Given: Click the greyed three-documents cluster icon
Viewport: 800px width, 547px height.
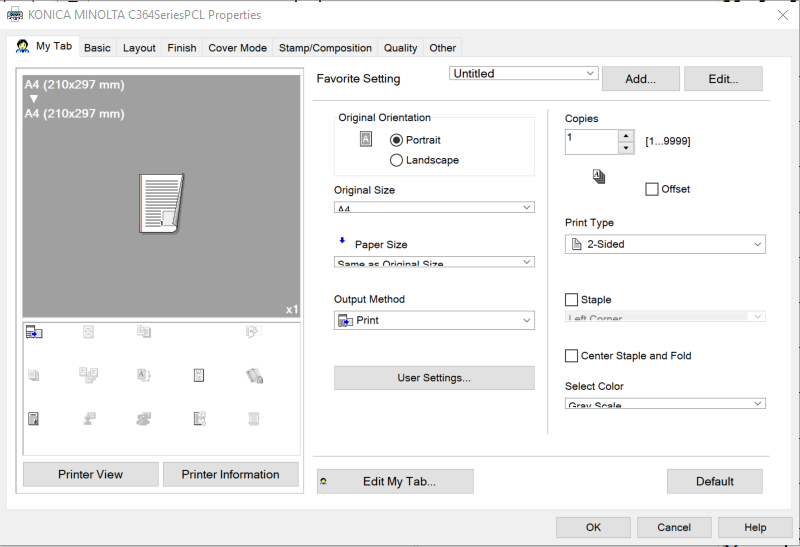Looking at the screenshot, I should pyautogui.click(x=89, y=376).
